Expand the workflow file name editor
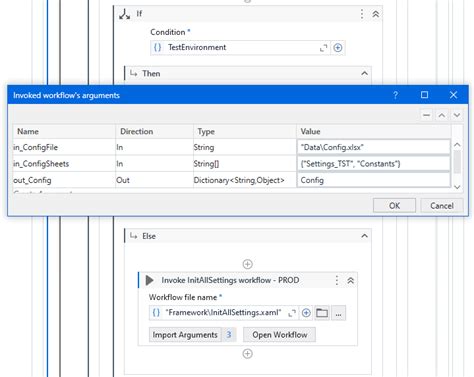The height and width of the screenshot is (377, 474). (292, 313)
